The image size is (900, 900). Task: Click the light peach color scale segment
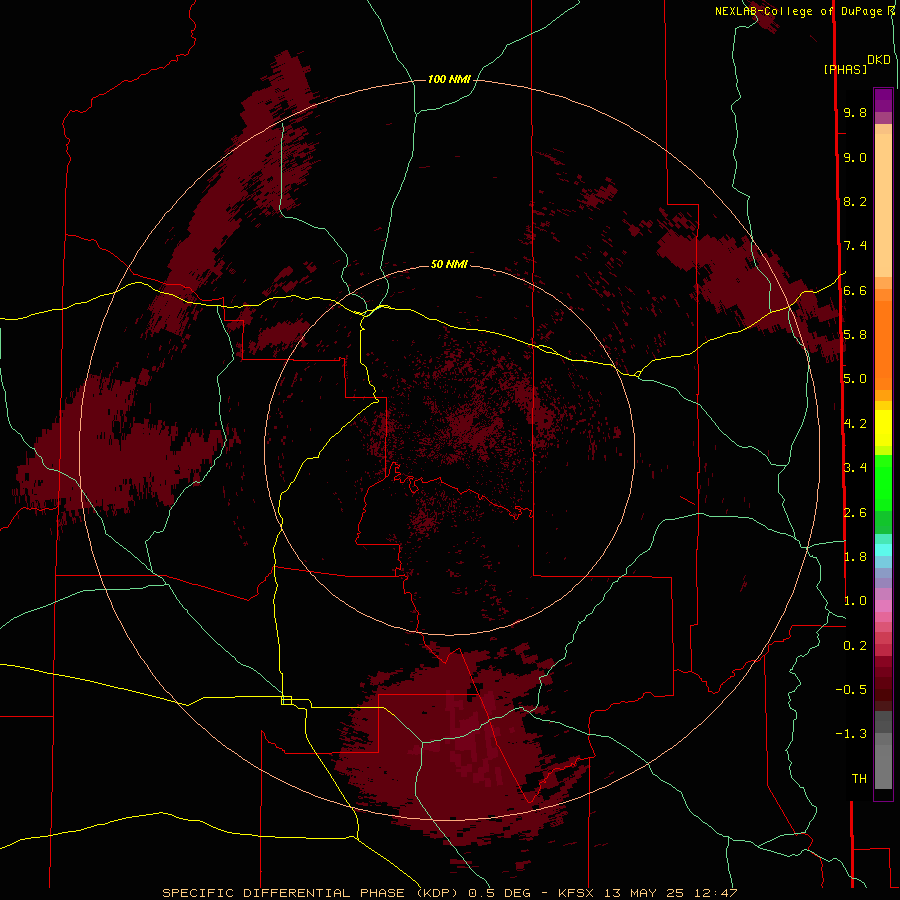[883, 205]
